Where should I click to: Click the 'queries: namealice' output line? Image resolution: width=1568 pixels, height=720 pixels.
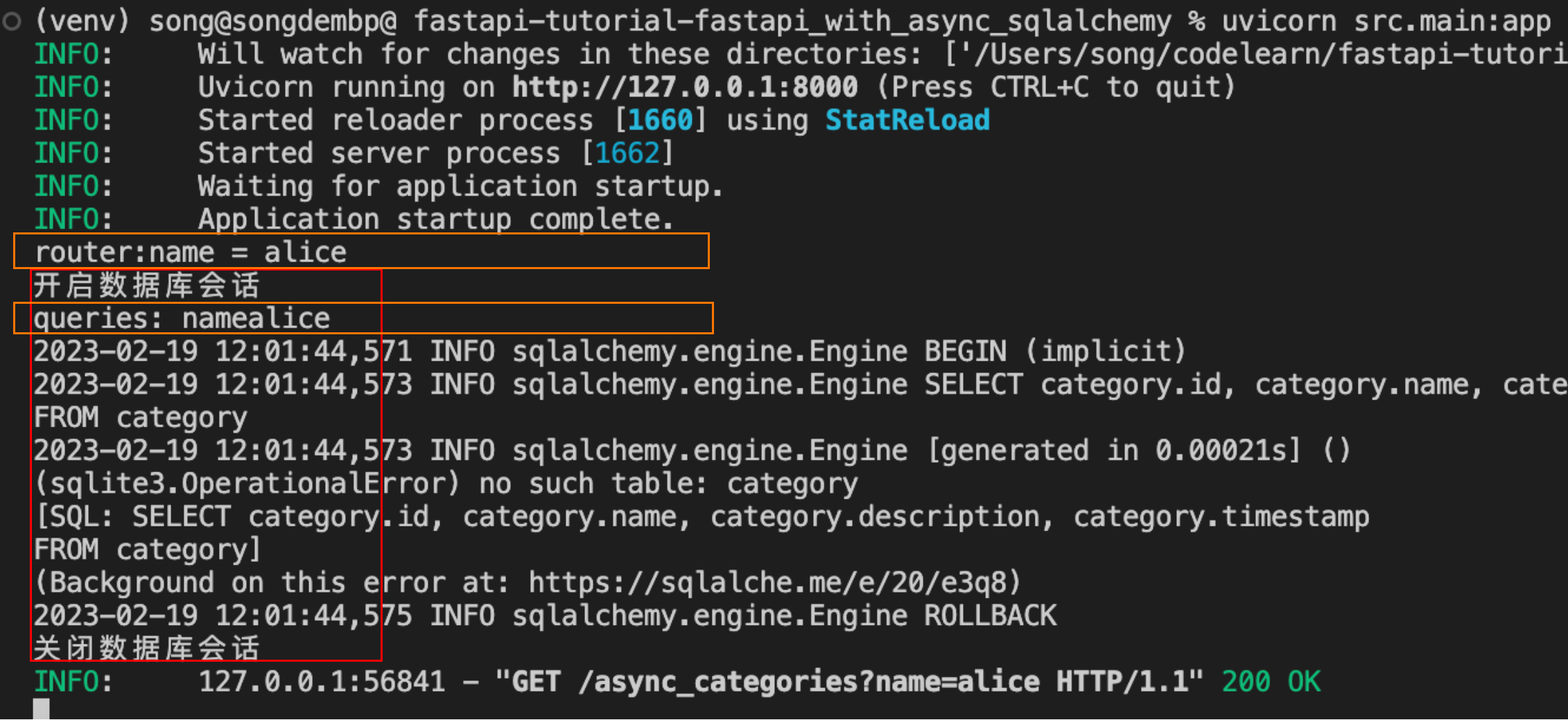[x=182, y=318]
